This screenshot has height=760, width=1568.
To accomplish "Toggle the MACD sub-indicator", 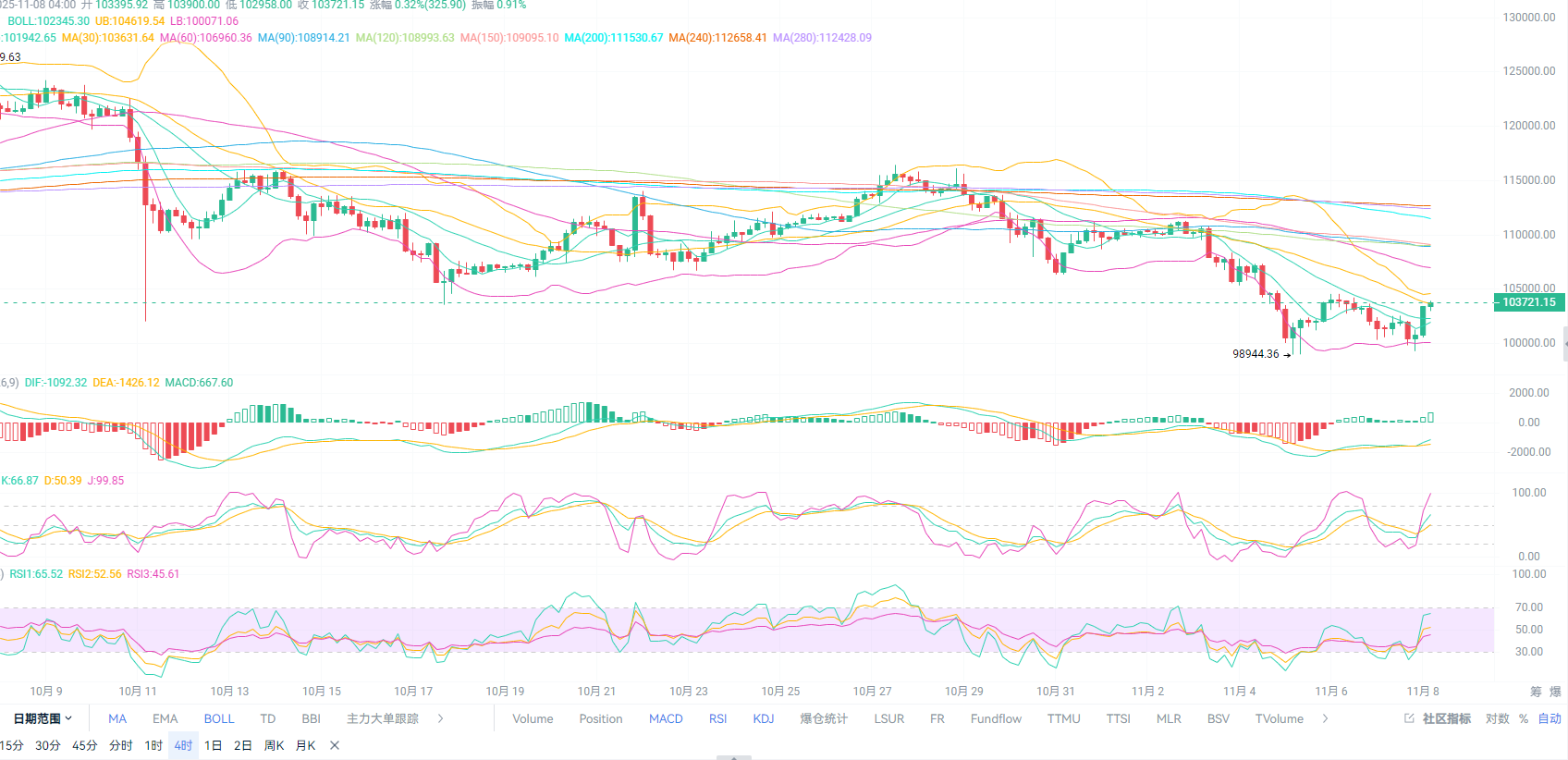I will pyautogui.click(x=666, y=718).
